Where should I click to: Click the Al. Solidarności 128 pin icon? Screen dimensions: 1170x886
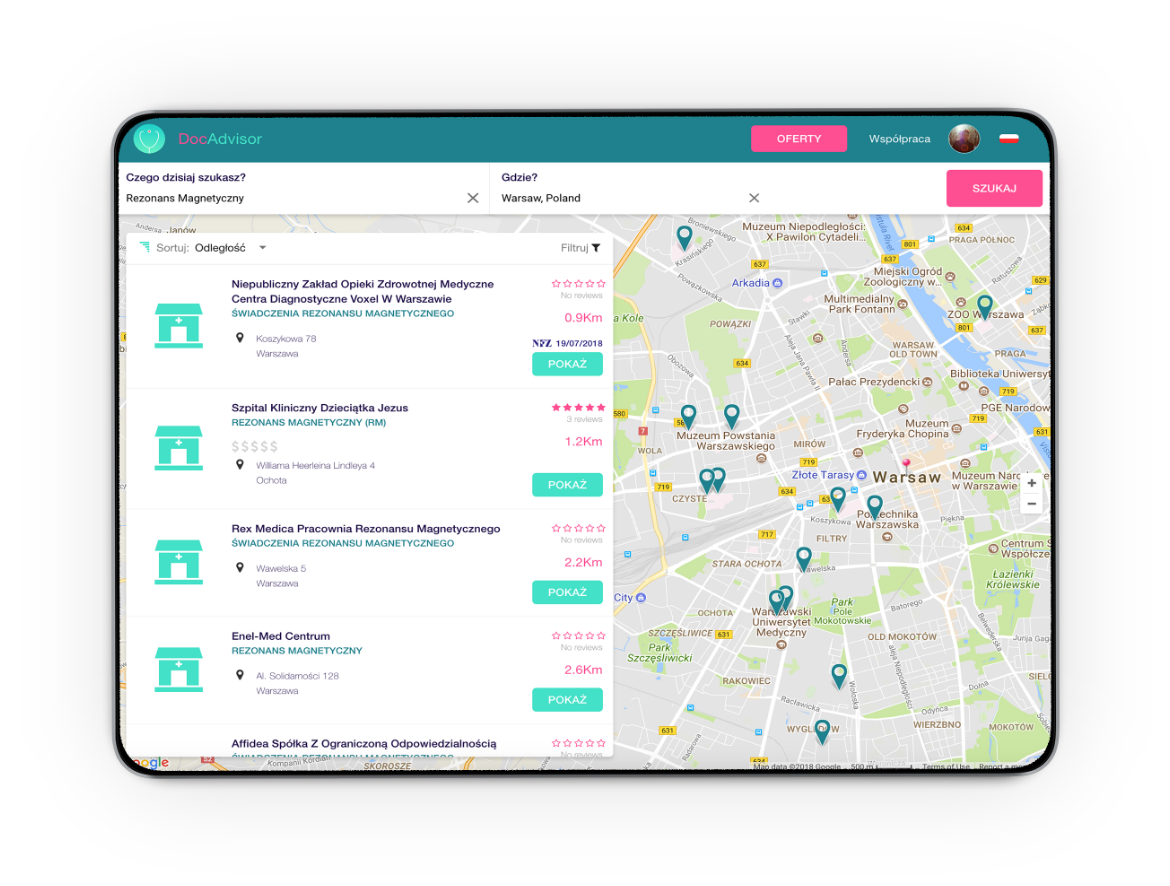click(240, 676)
